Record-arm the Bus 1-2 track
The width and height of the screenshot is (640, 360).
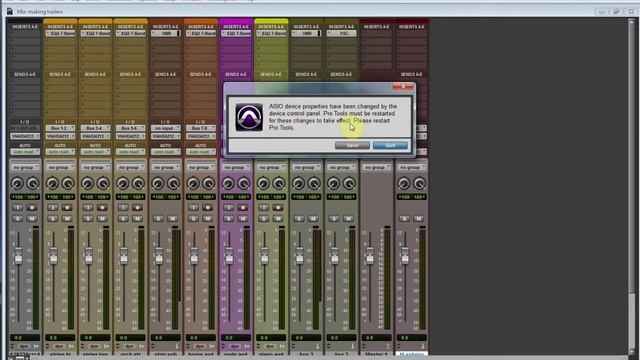pos(67,208)
